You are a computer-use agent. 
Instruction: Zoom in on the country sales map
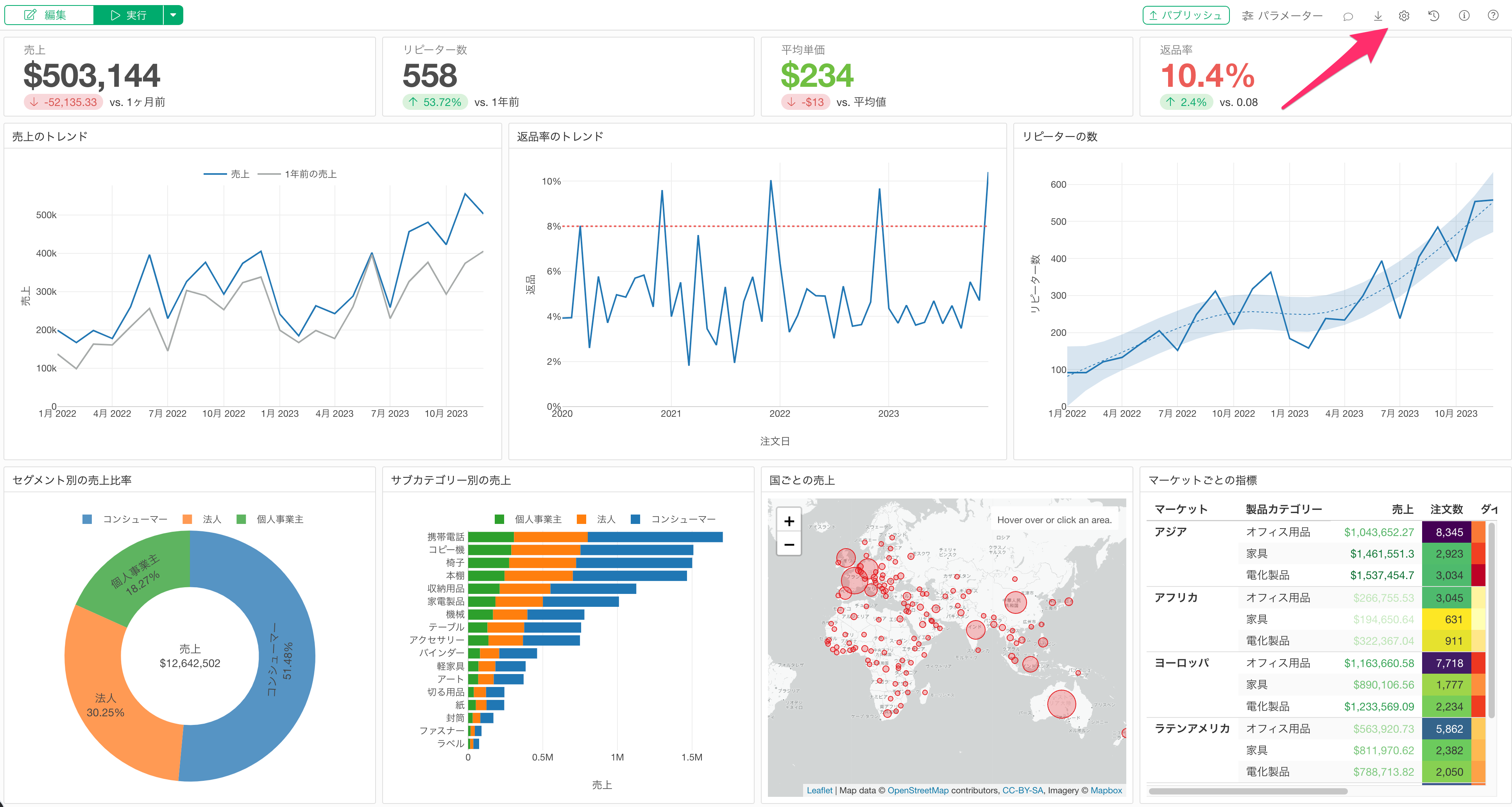[789, 521]
